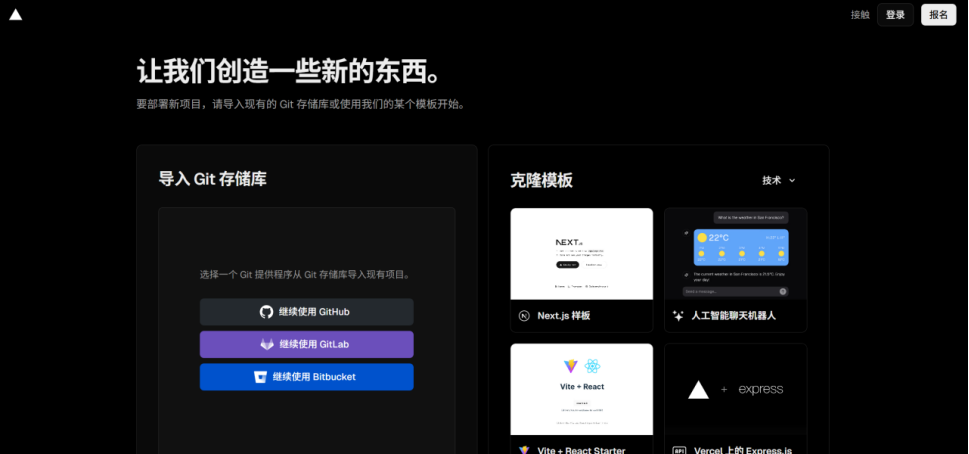Viewport: 969px width, 454px height.
Task: Click the Git provider instruction text
Action: click(x=307, y=274)
